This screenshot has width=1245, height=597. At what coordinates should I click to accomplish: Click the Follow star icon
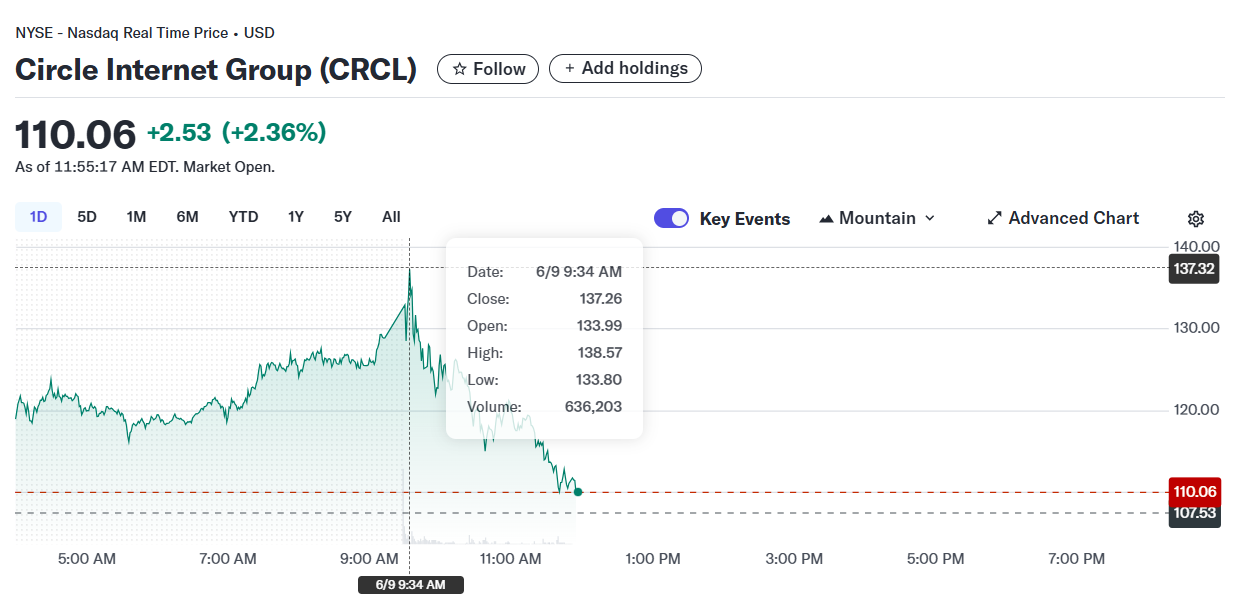pos(460,69)
